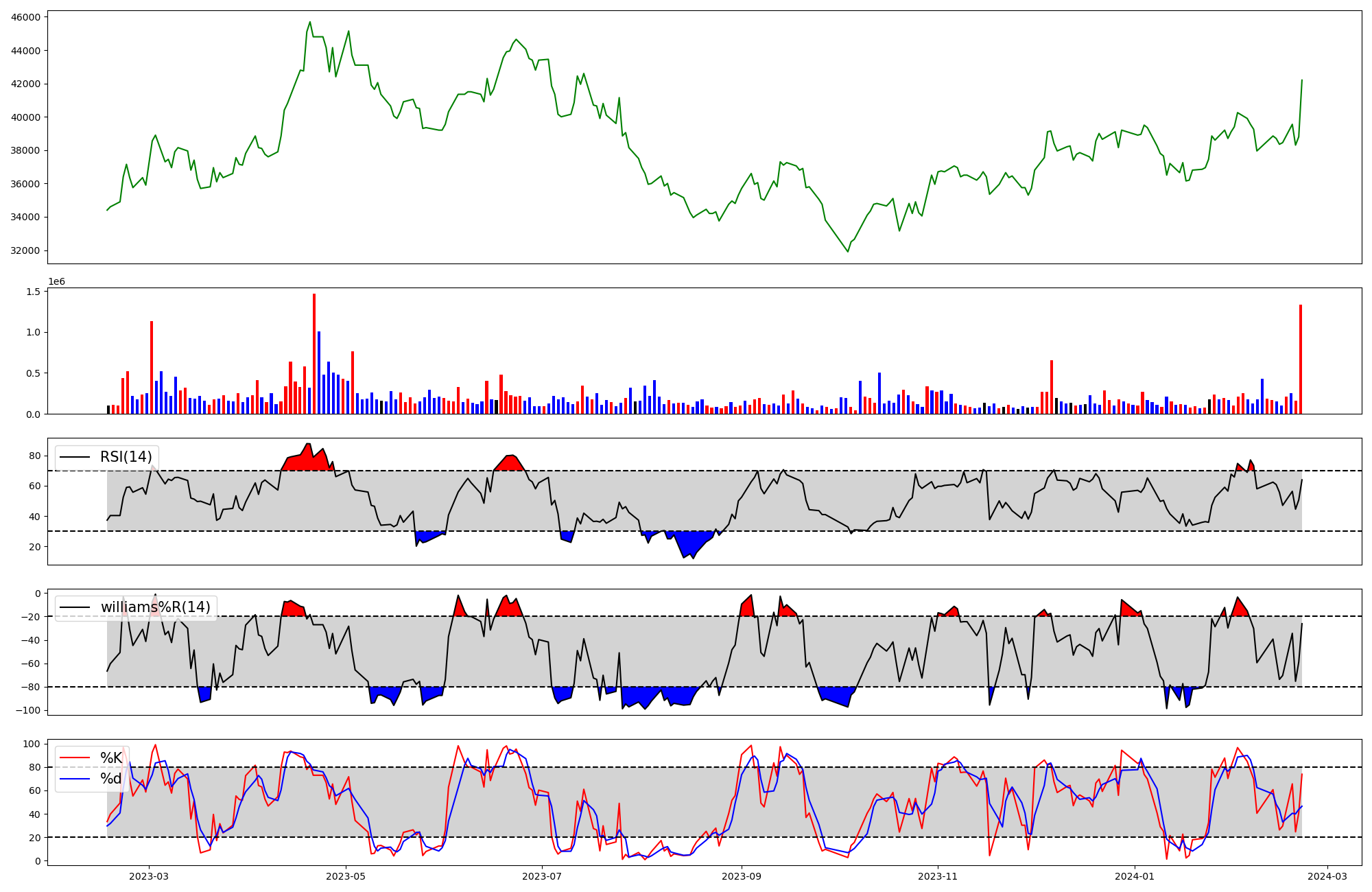Click the RSI(14) legend label
The image size is (1372, 892).
point(126,457)
